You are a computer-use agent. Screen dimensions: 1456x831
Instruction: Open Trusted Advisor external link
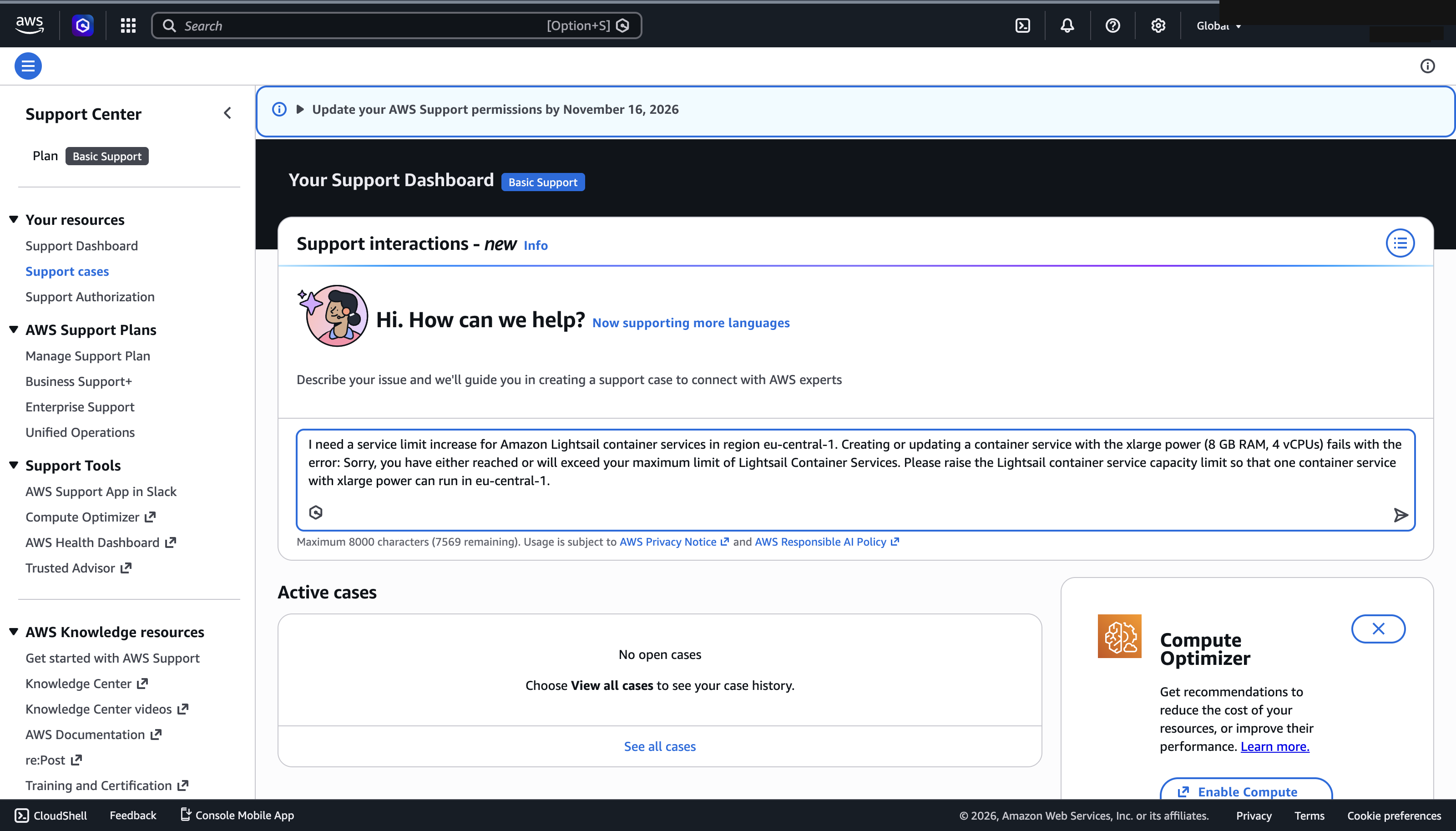click(79, 568)
